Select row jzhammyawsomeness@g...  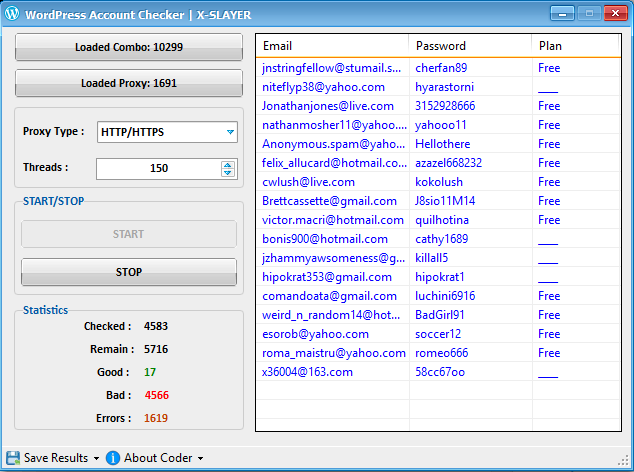tap(438, 258)
